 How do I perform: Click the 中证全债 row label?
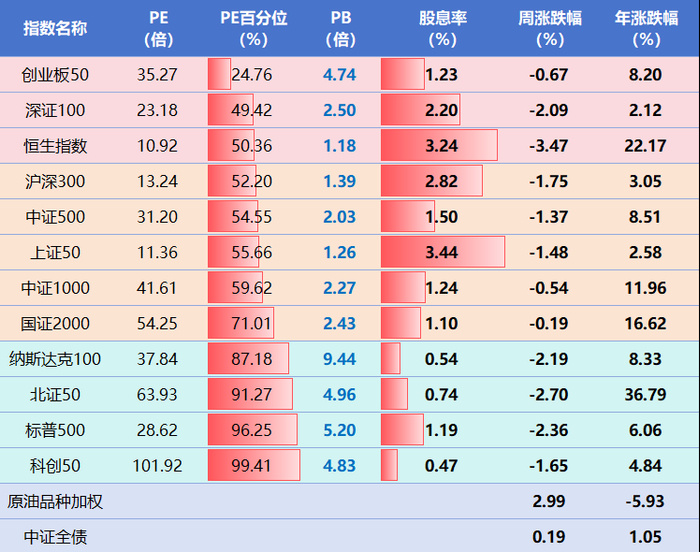(x=55, y=537)
